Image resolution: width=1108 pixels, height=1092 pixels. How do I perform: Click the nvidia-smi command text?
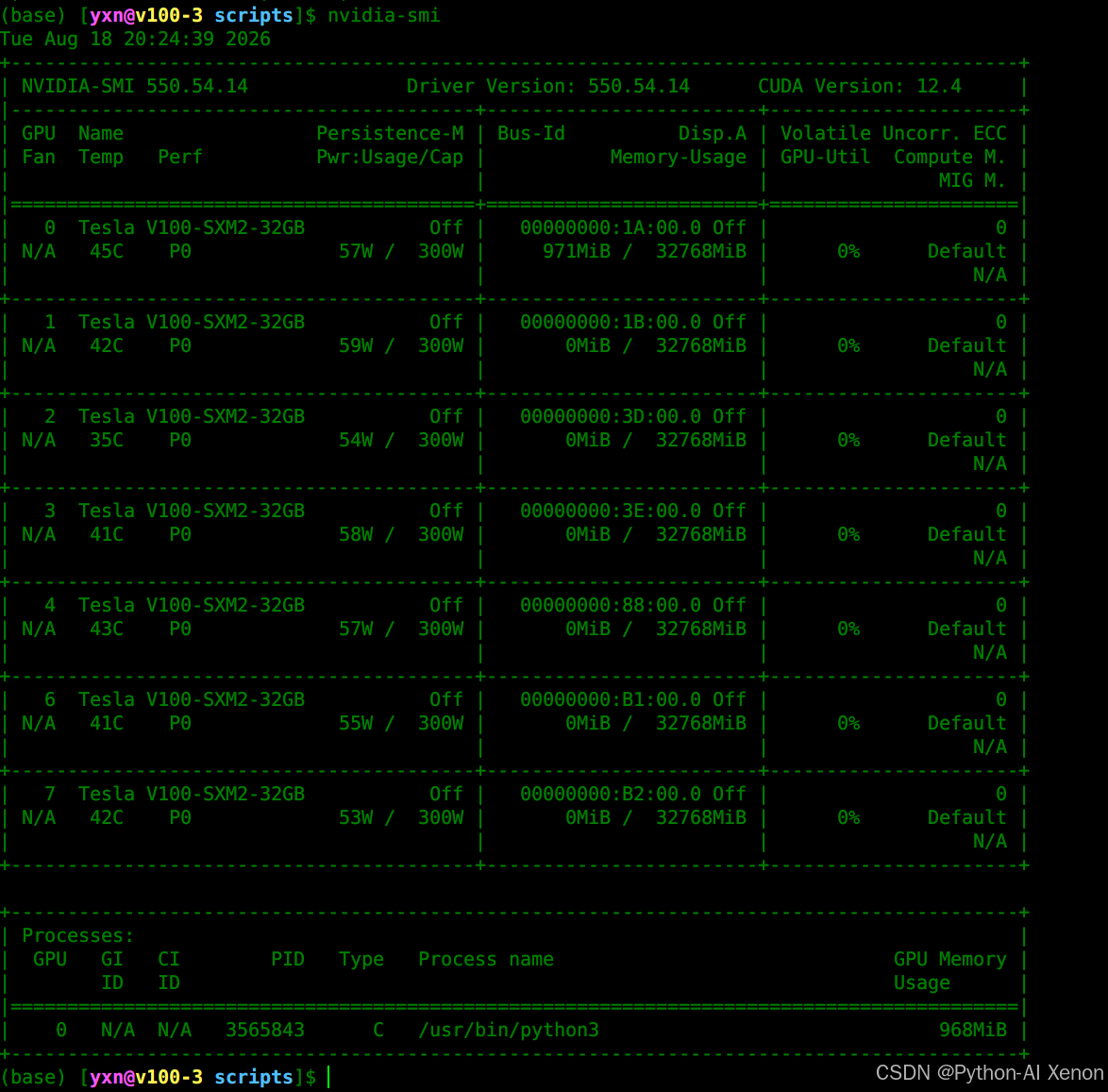pyautogui.click(x=384, y=15)
